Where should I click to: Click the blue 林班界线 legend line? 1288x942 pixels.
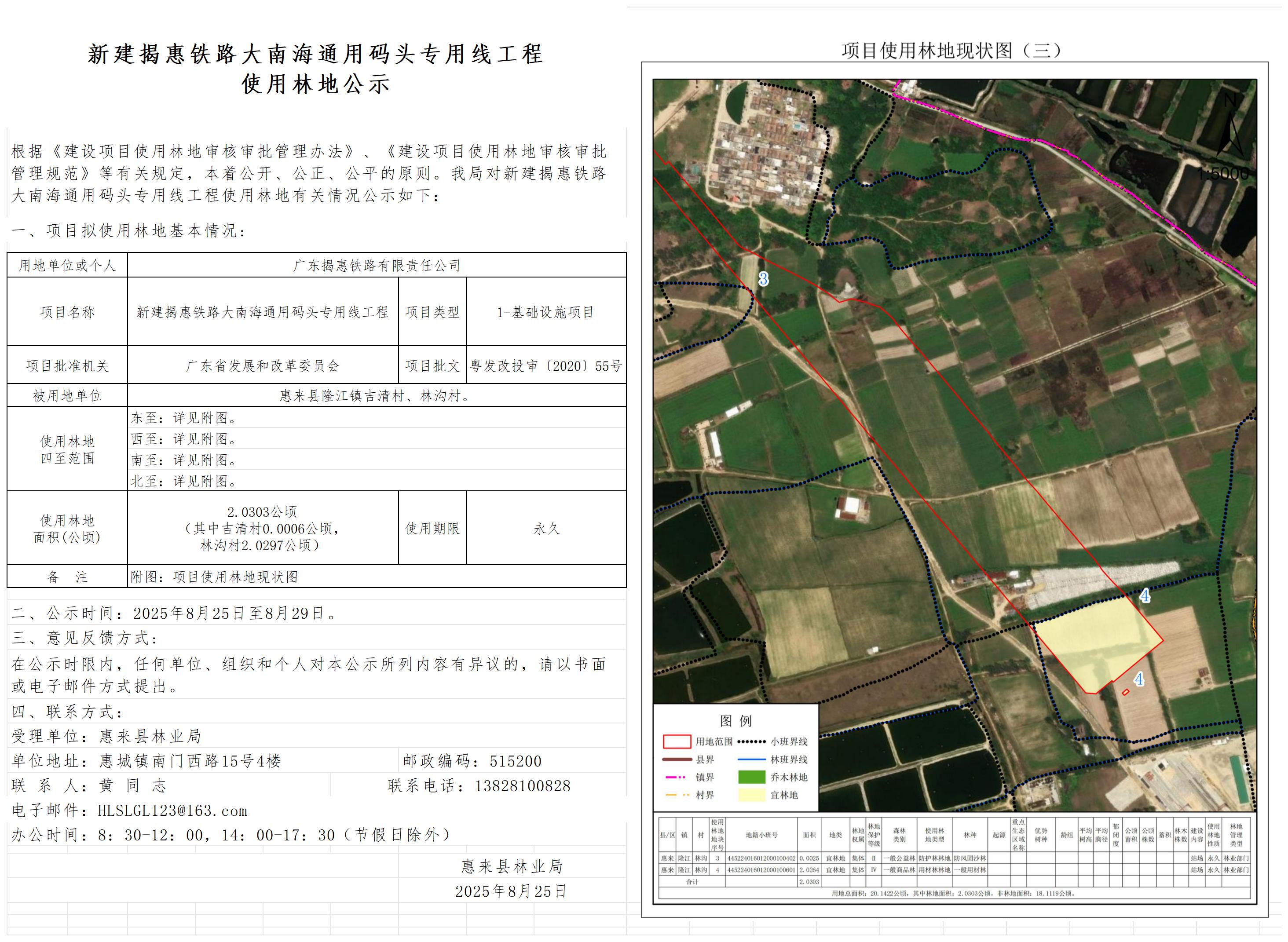point(752,760)
